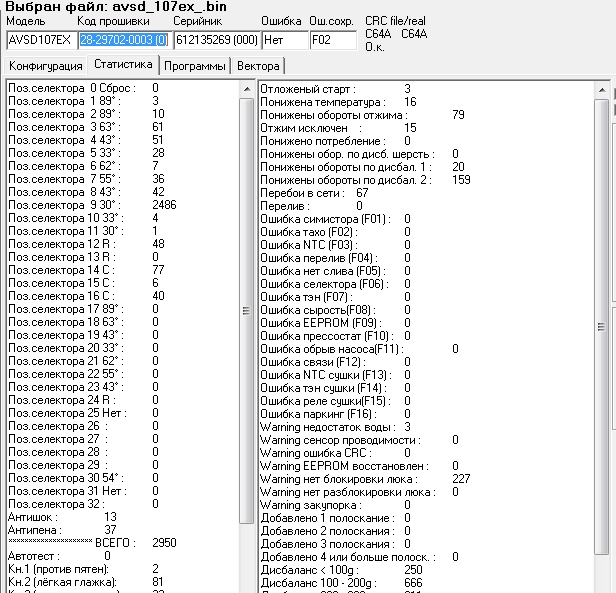Viewport: 616px width, 593px height.
Task: Switch to the Конфигурация tab
Action: [x=45, y=66]
